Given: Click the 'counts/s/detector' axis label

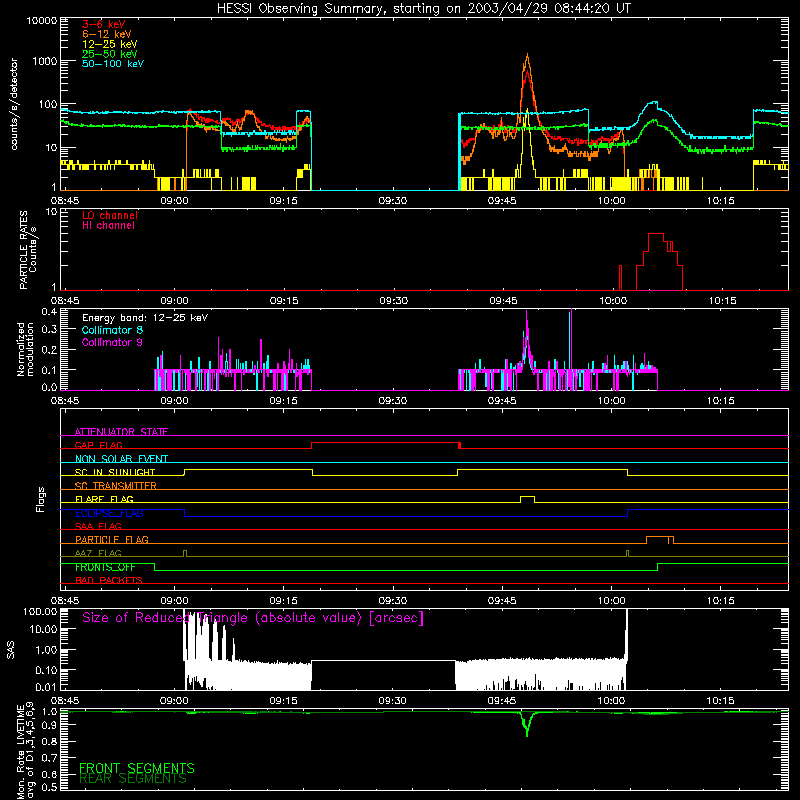Looking at the screenshot, I should [14, 104].
